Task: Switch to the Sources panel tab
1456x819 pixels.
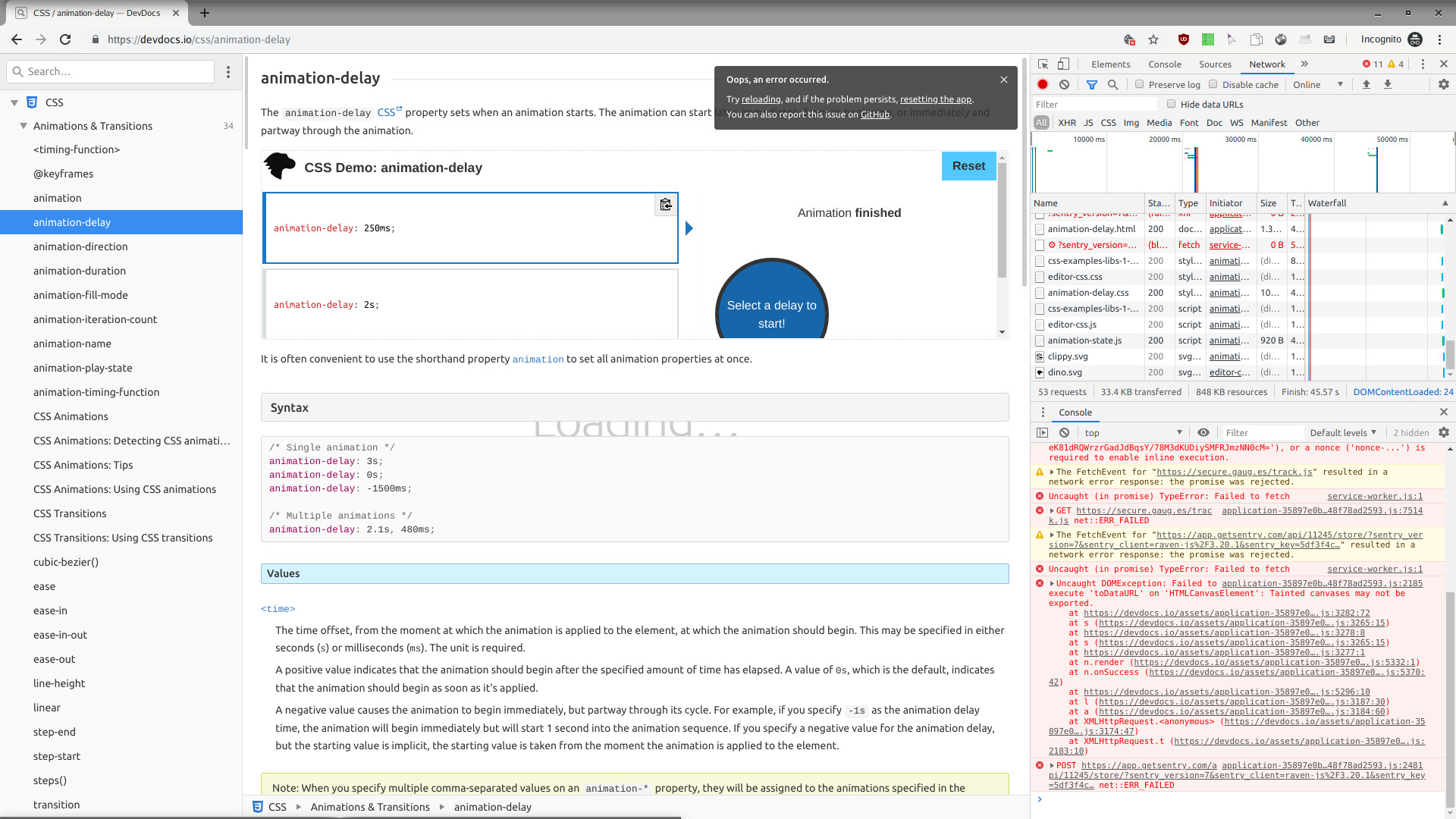Action: point(1215,64)
